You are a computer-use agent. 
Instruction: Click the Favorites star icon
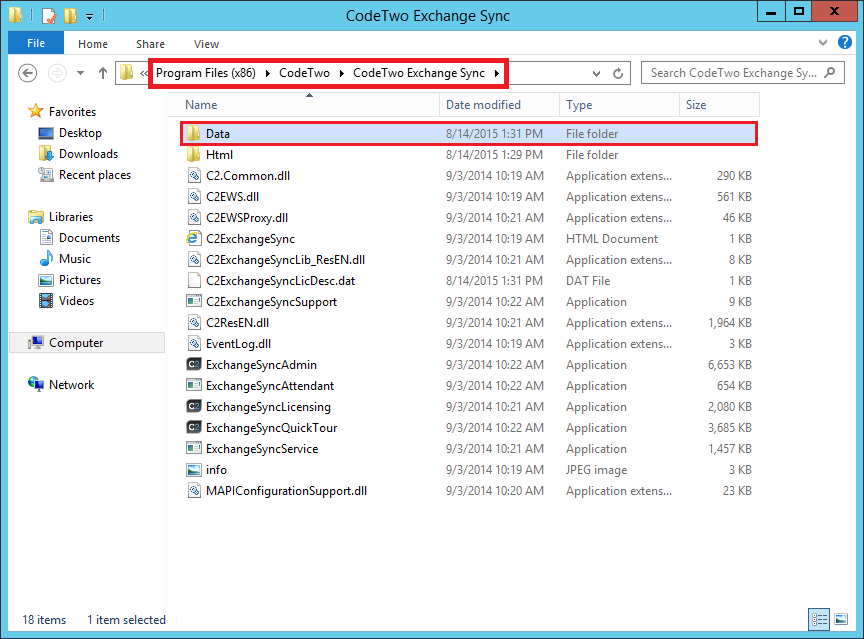[36, 111]
